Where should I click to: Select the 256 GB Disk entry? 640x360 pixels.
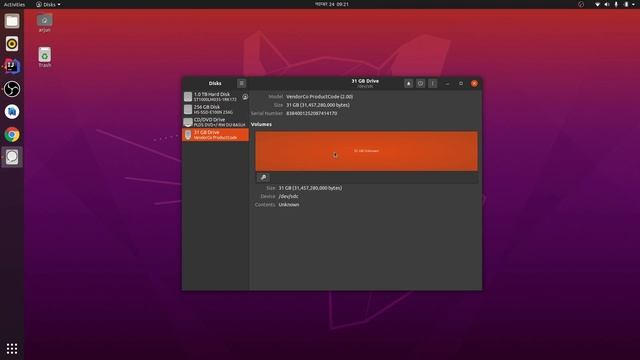point(215,109)
